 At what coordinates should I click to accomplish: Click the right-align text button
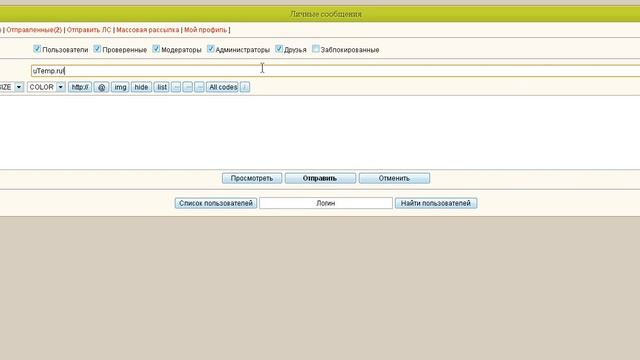199,87
